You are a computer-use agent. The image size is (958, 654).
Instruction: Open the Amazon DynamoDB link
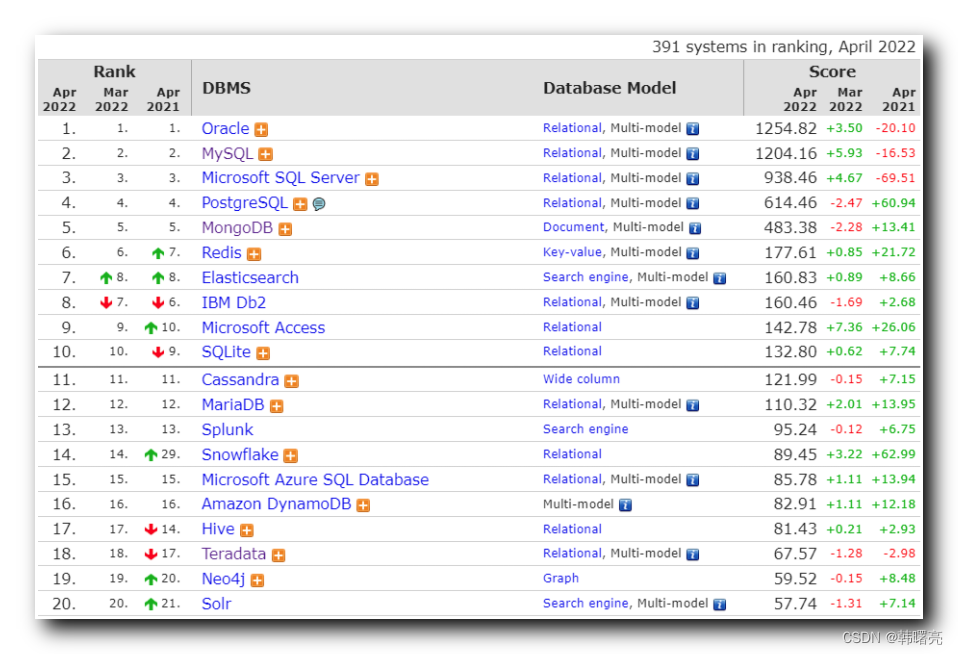[x=276, y=504]
